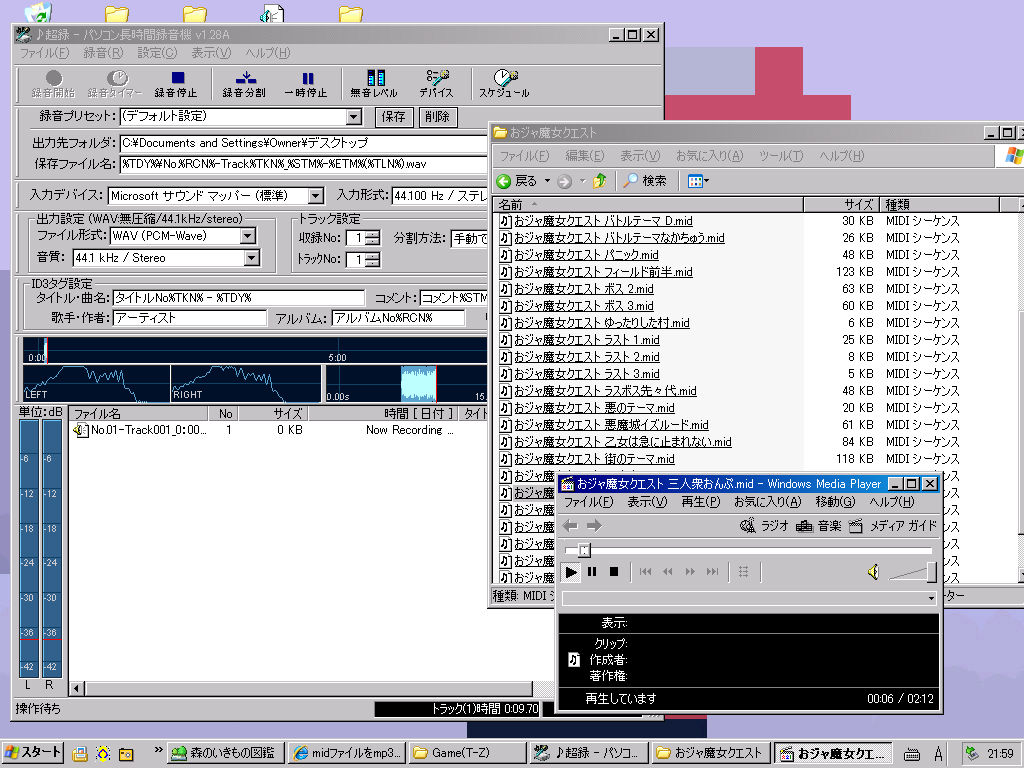Click the 出力先フォルダ path field
Image resolution: width=1024 pixels, height=768 pixels.
(x=304, y=143)
